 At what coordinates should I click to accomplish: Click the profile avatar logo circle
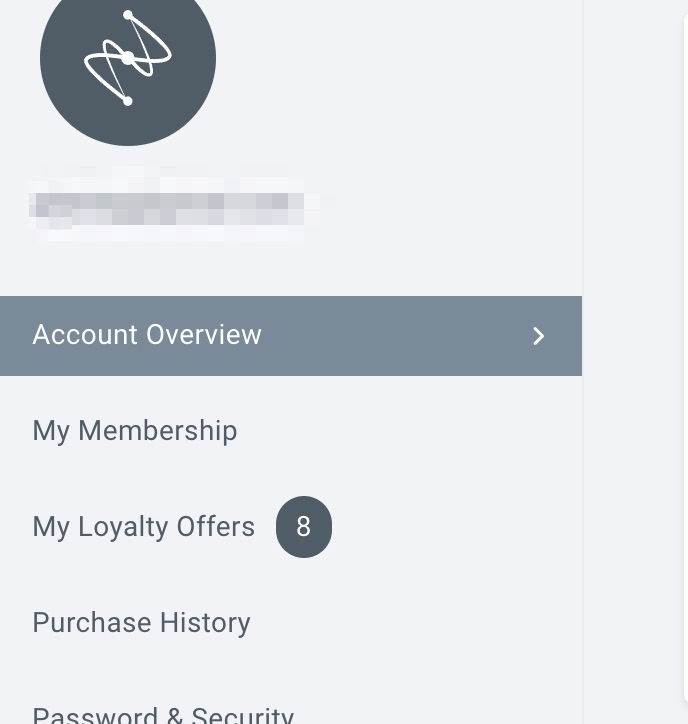click(128, 60)
